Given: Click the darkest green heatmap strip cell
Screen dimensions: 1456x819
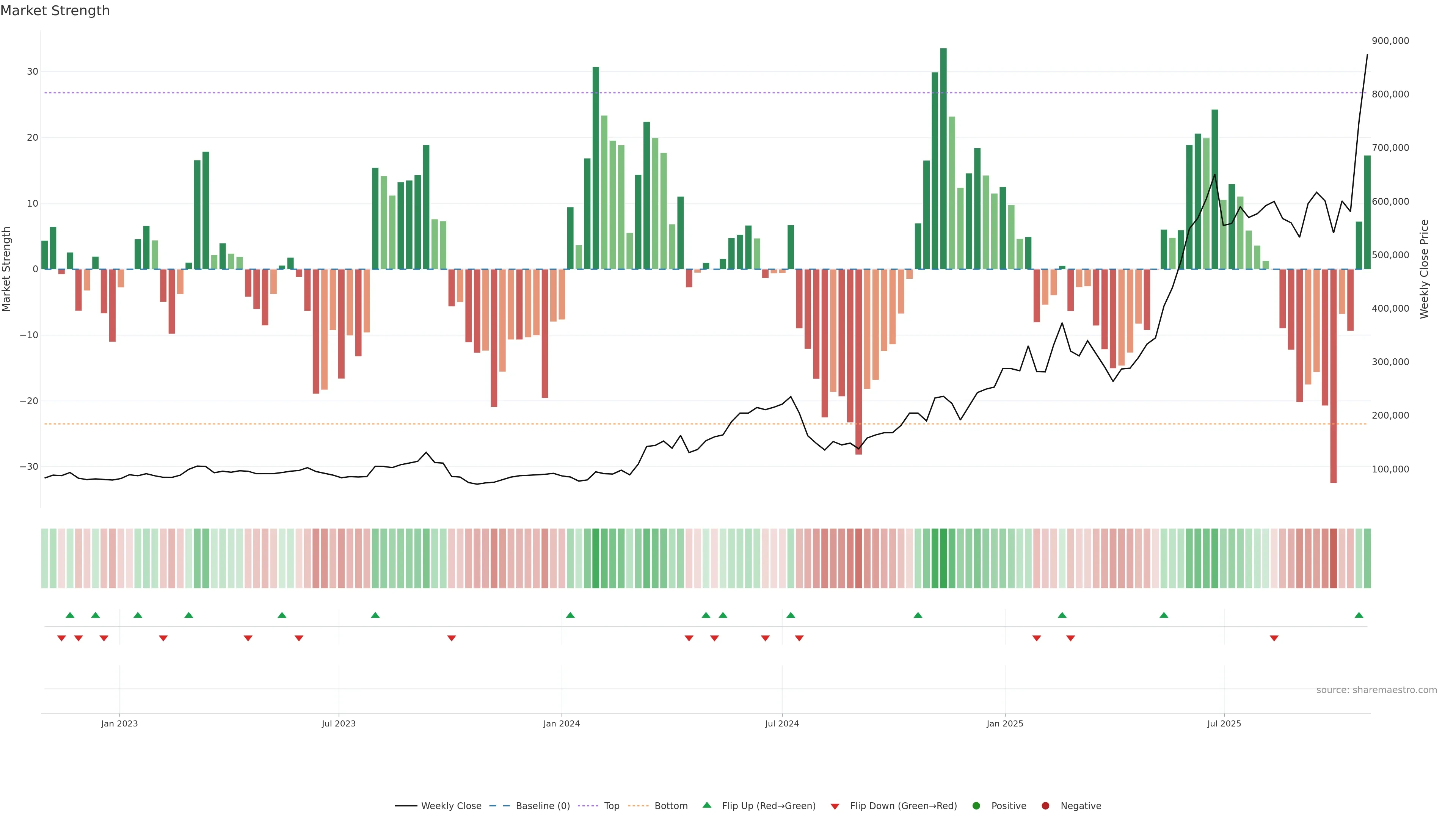Looking at the screenshot, I should pyautogui.click(x=943, y=559).
